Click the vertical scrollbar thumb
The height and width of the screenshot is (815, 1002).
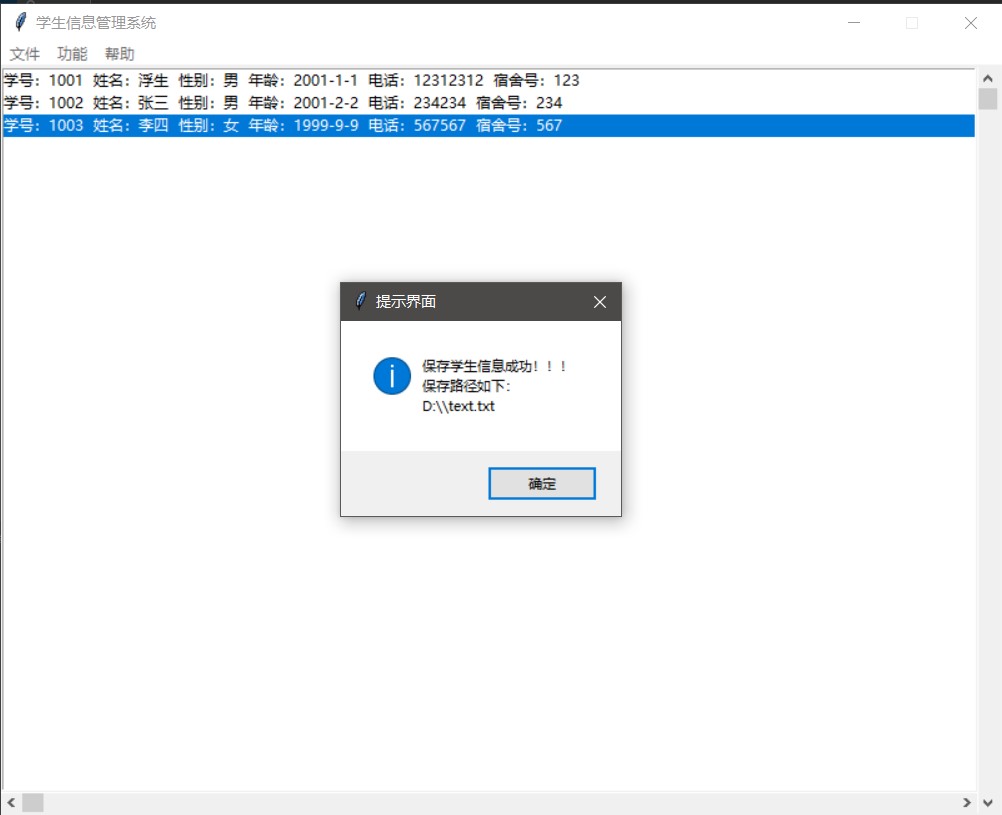pyautogui.click(x=988, y=99)
